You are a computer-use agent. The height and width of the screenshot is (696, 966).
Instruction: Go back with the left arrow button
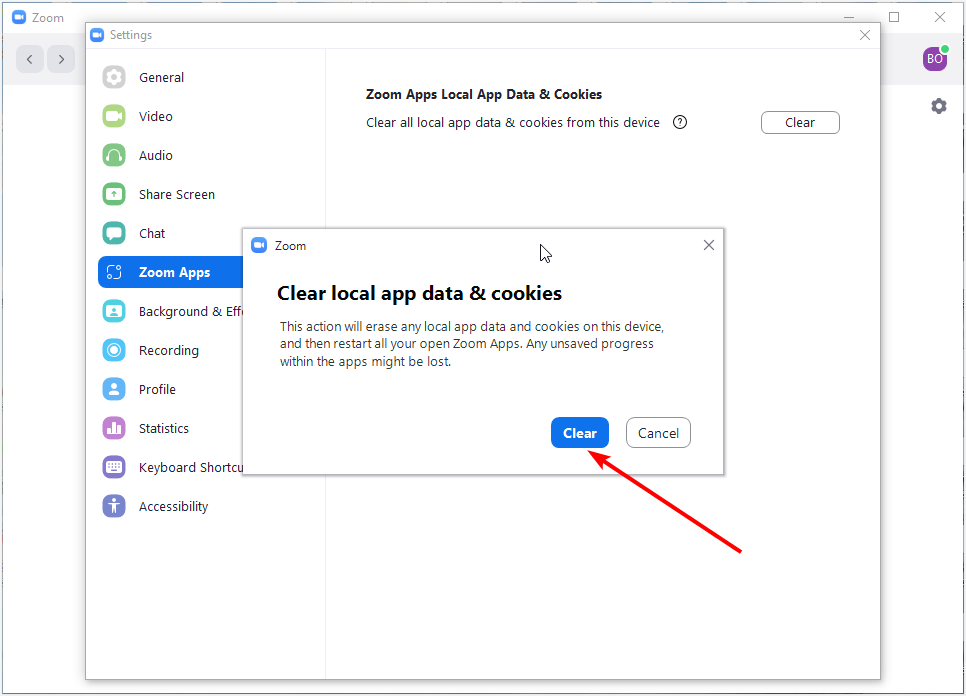(30, 59)
